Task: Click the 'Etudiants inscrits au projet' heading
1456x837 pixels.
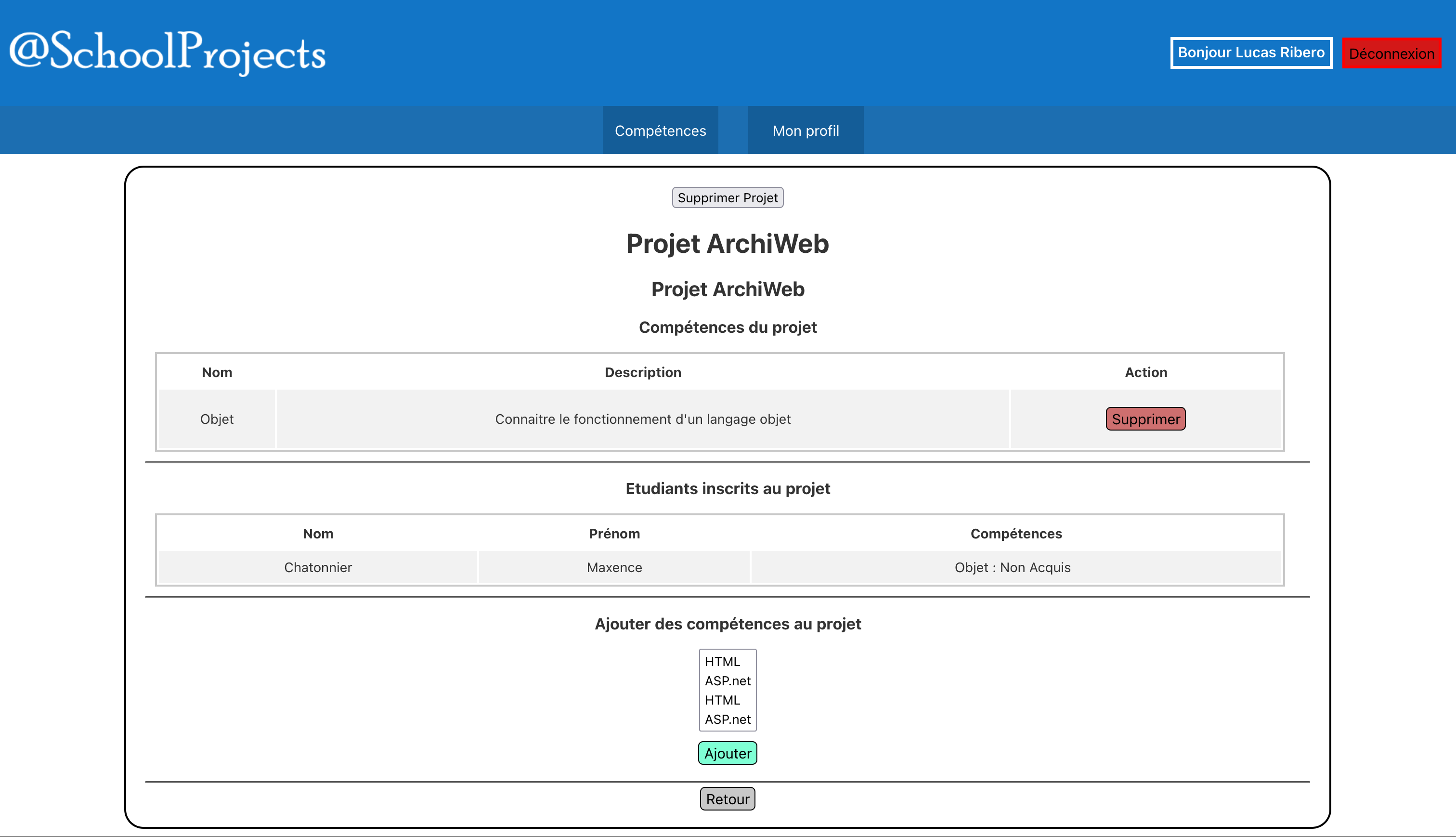Action: 728,489
